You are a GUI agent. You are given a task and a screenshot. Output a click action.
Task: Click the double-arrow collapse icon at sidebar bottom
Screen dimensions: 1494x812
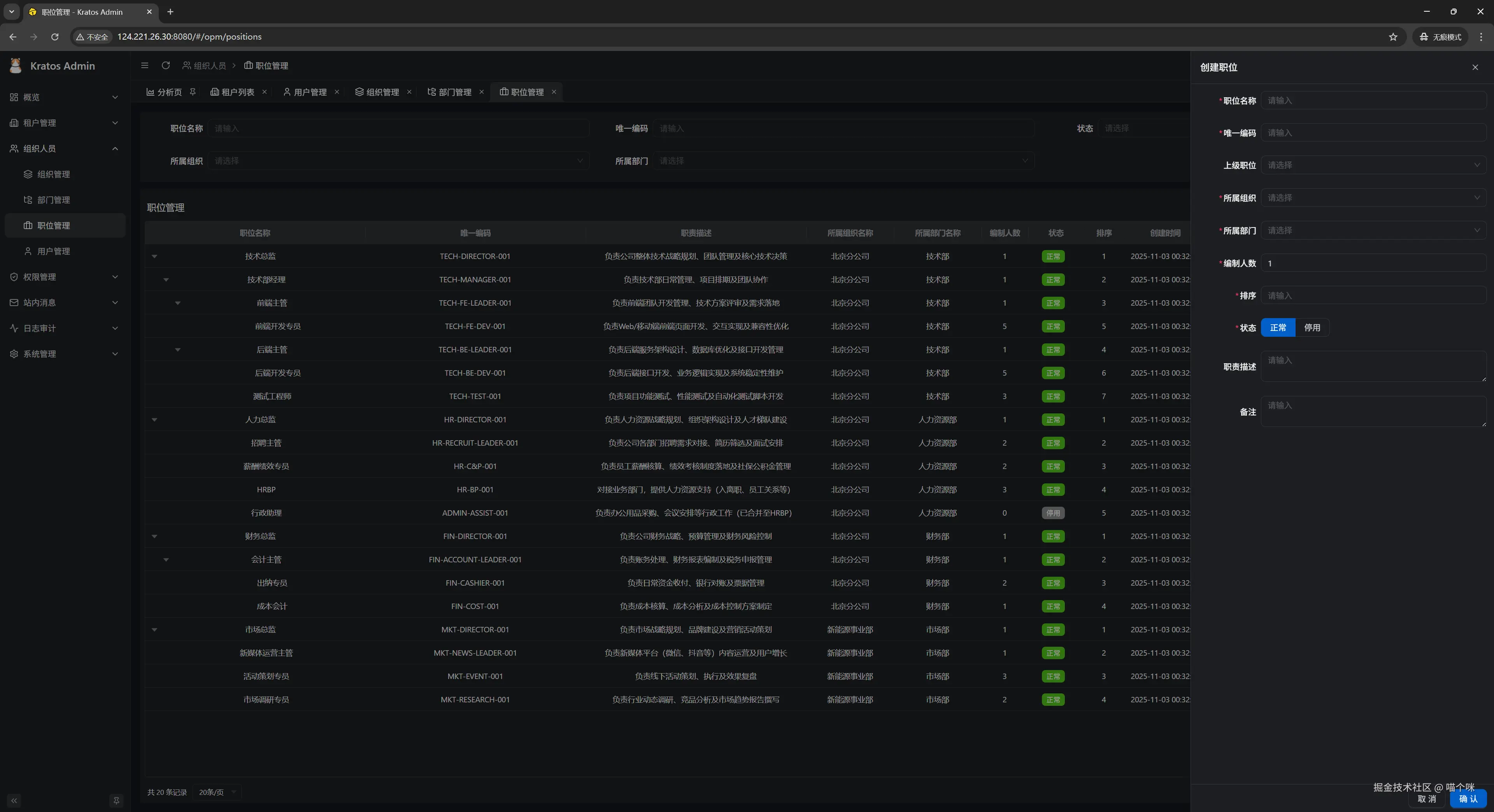14,800
